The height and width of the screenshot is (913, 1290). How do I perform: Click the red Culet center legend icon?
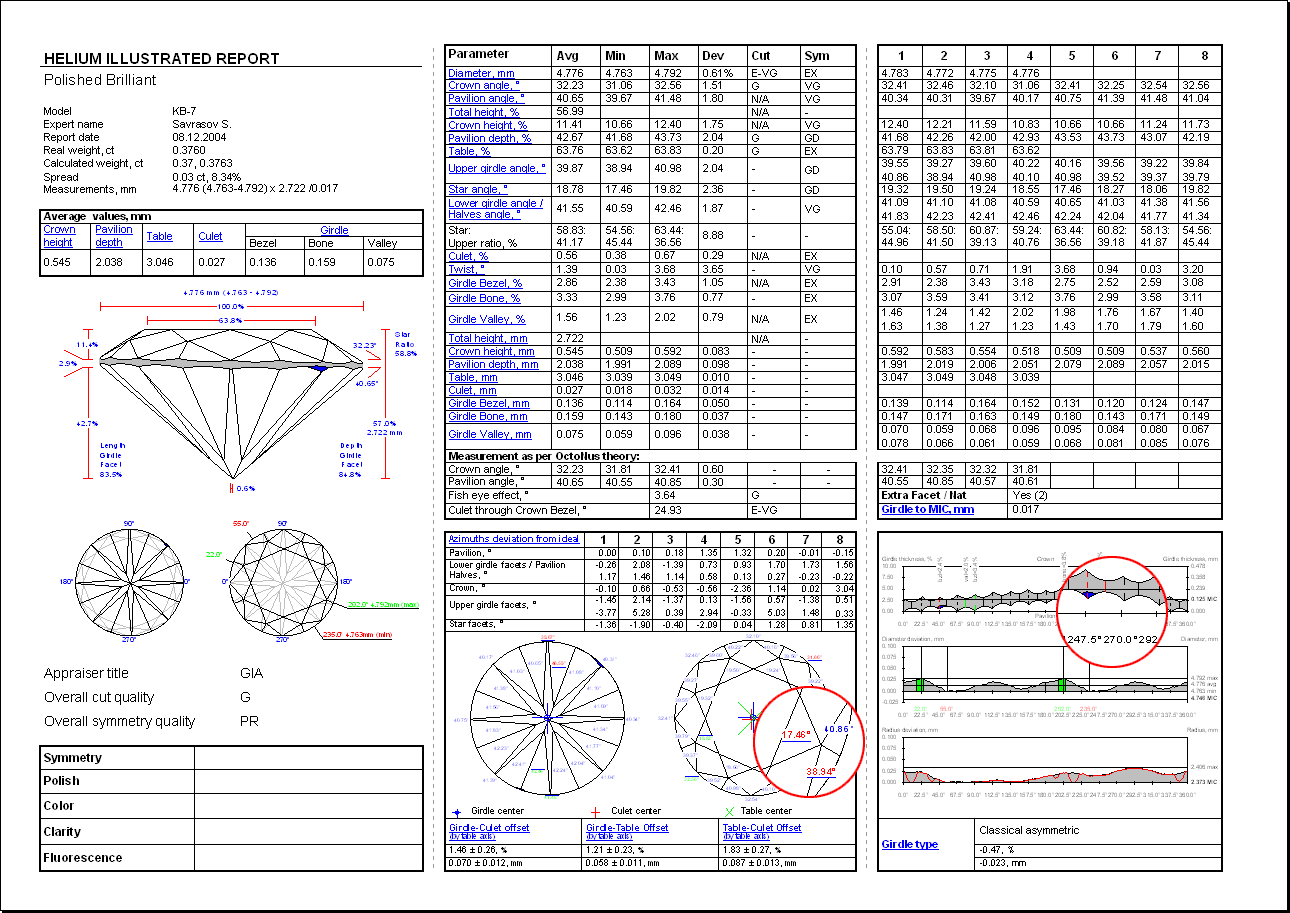click(596, 811)
